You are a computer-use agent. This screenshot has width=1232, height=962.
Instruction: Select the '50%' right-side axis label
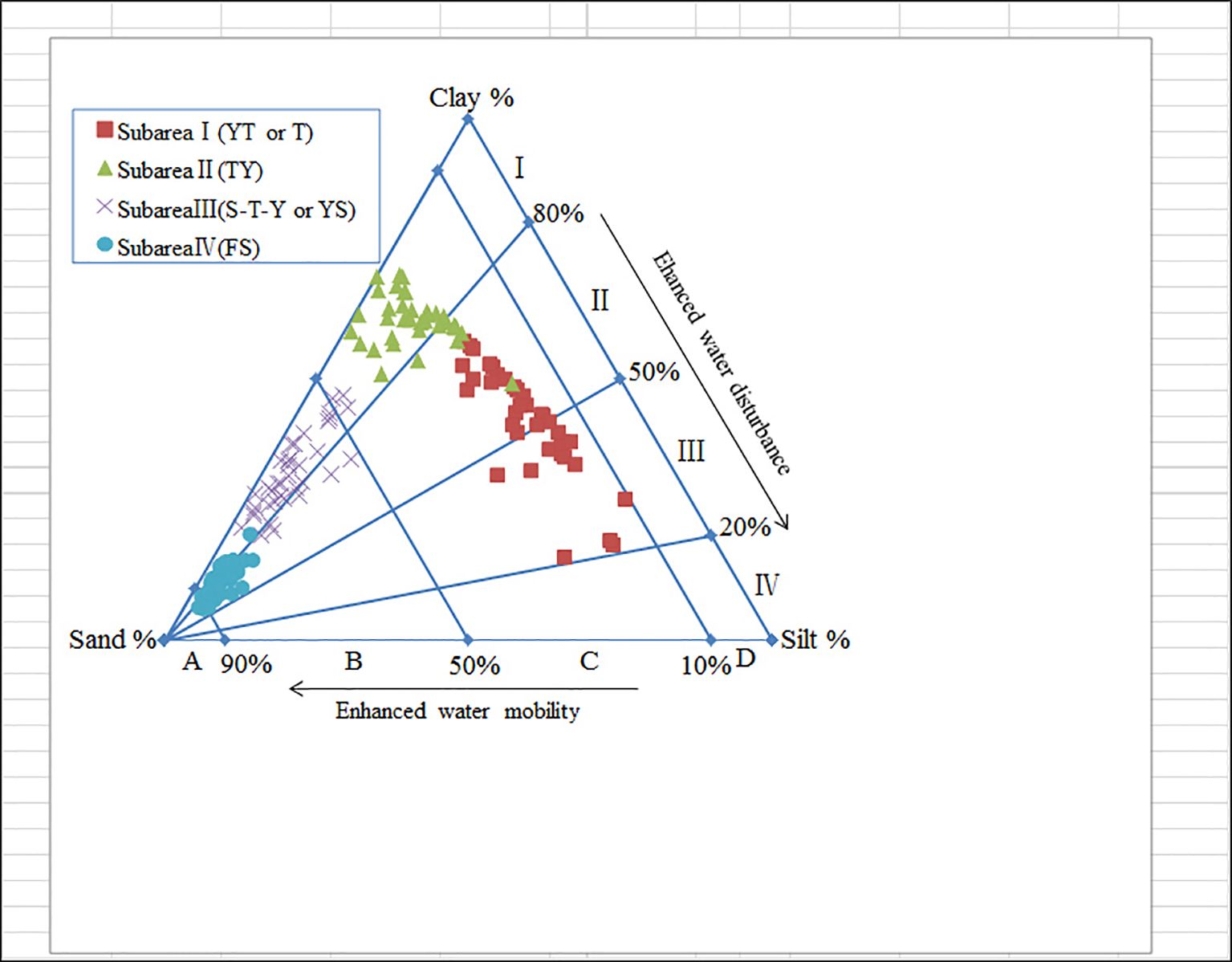click(x=653, y=372)
